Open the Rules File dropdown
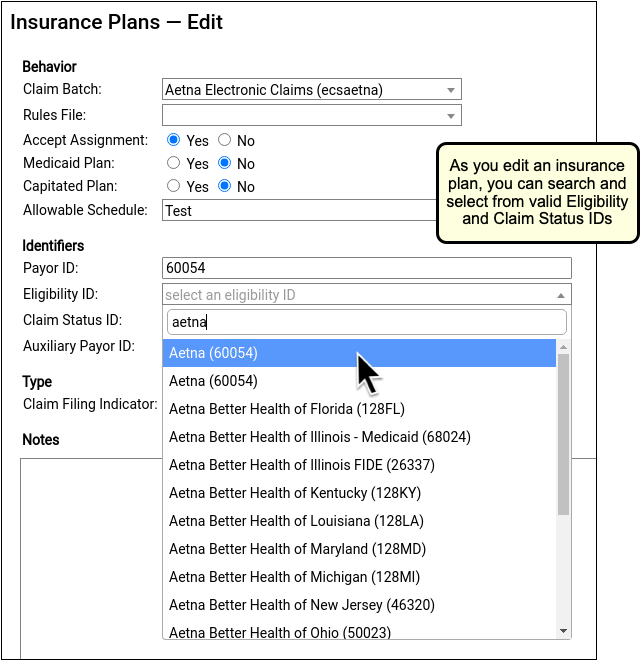Viewport: 640px width, 660px height. [312, 115]
